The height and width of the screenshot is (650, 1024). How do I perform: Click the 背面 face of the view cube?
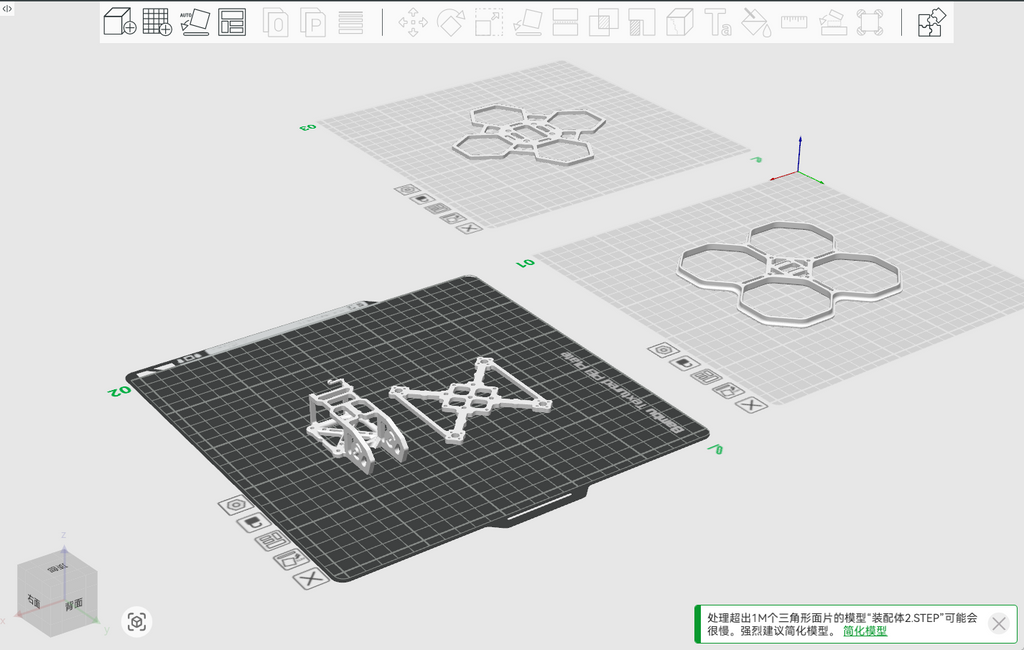pos(74,604)
